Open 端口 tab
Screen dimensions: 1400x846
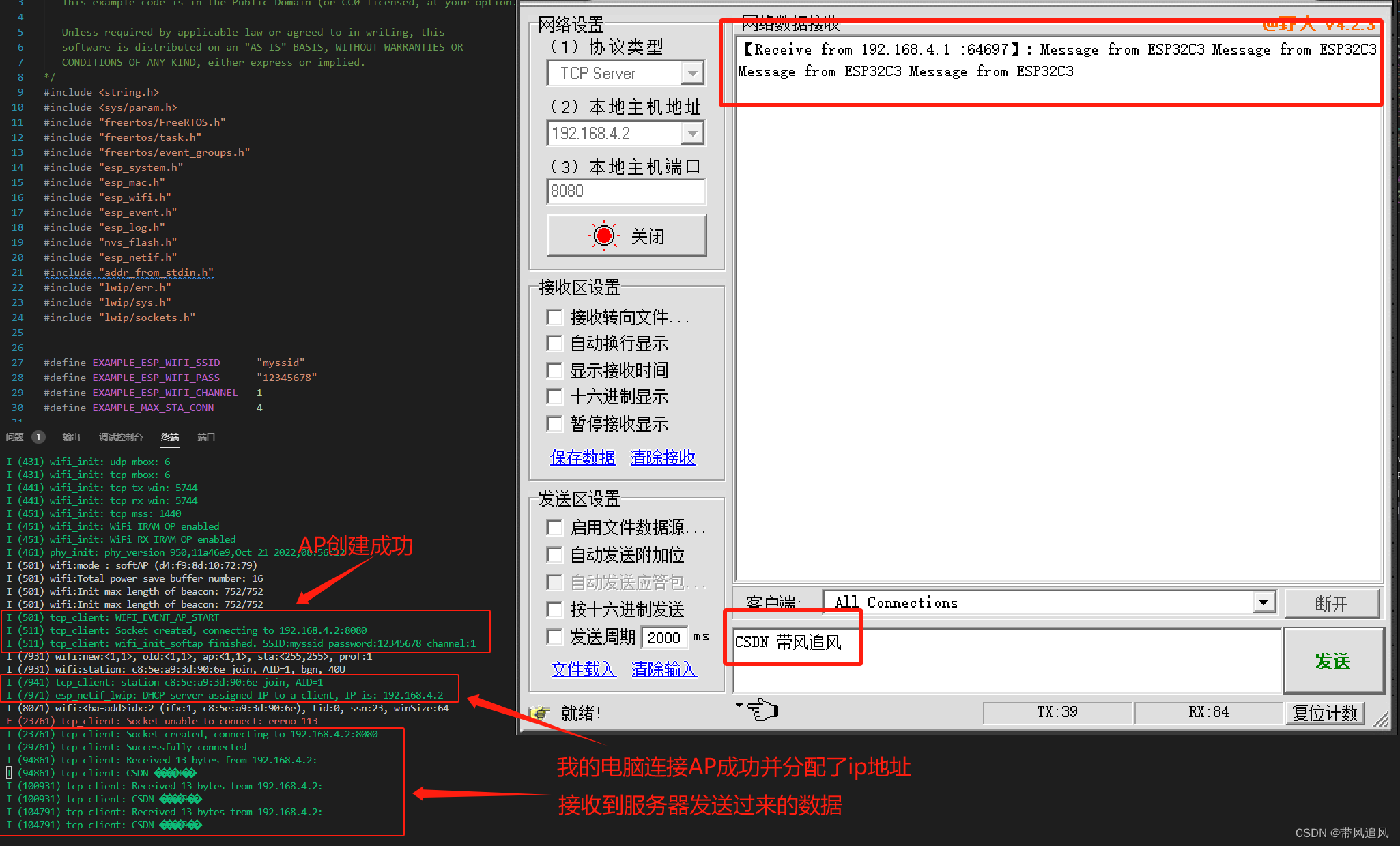click(x=206, y=437)
